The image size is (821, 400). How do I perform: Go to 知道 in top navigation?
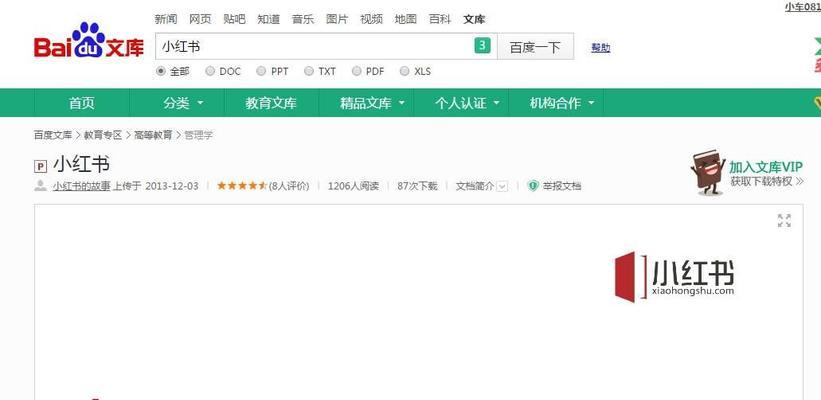point(269,19)
